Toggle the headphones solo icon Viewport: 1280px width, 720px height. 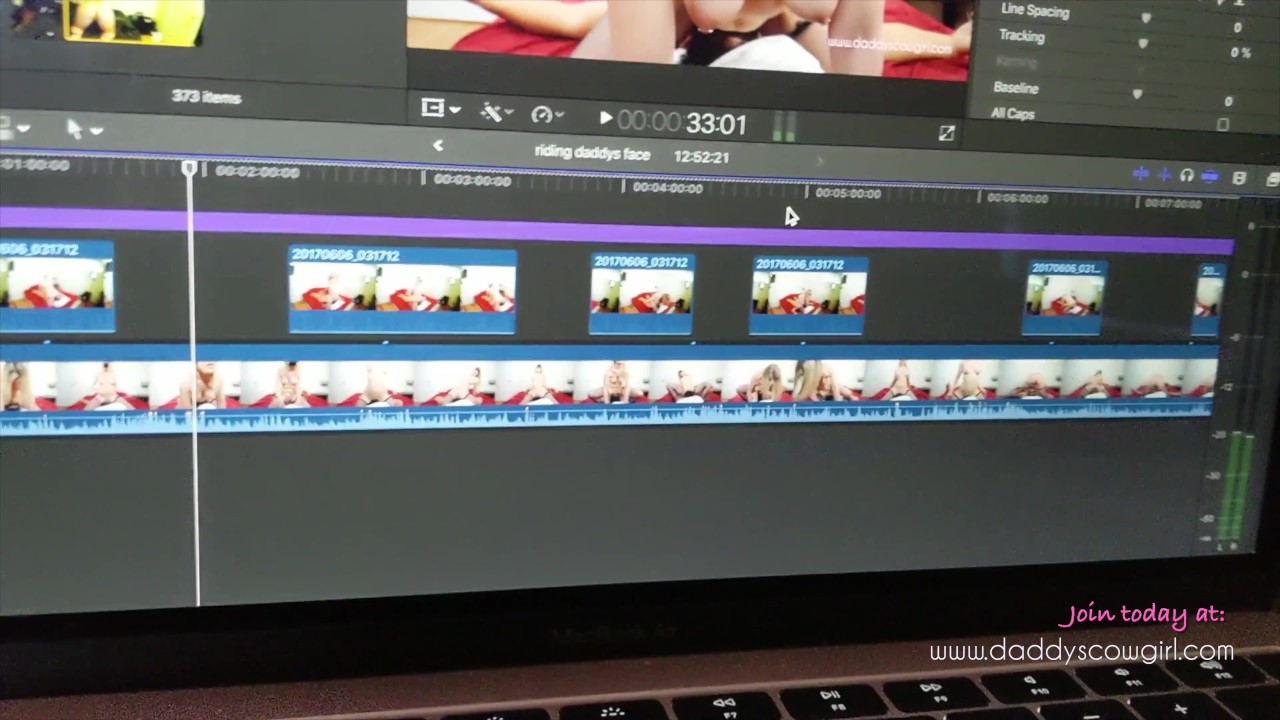[x=1187, y=176]
